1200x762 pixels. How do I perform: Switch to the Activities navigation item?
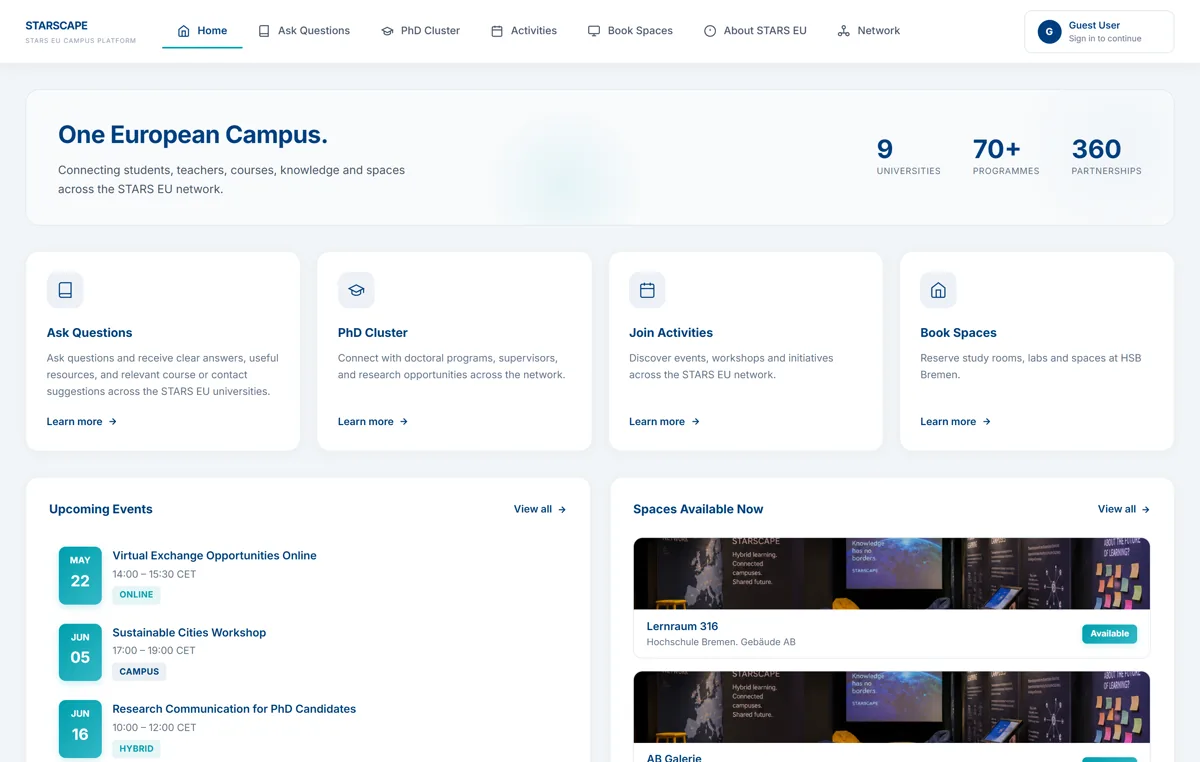(x=524, y=31)
